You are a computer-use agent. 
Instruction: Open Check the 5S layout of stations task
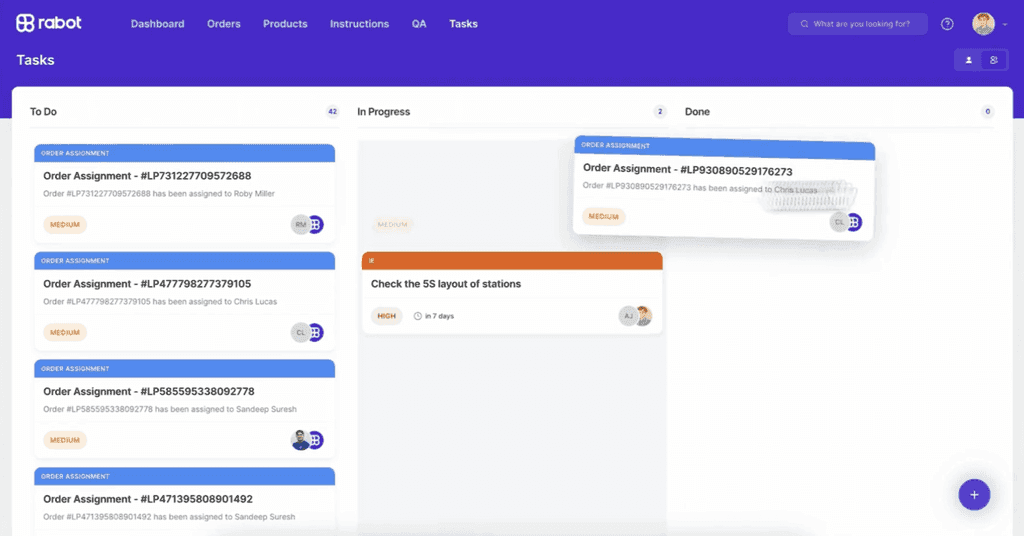(446, 284)
